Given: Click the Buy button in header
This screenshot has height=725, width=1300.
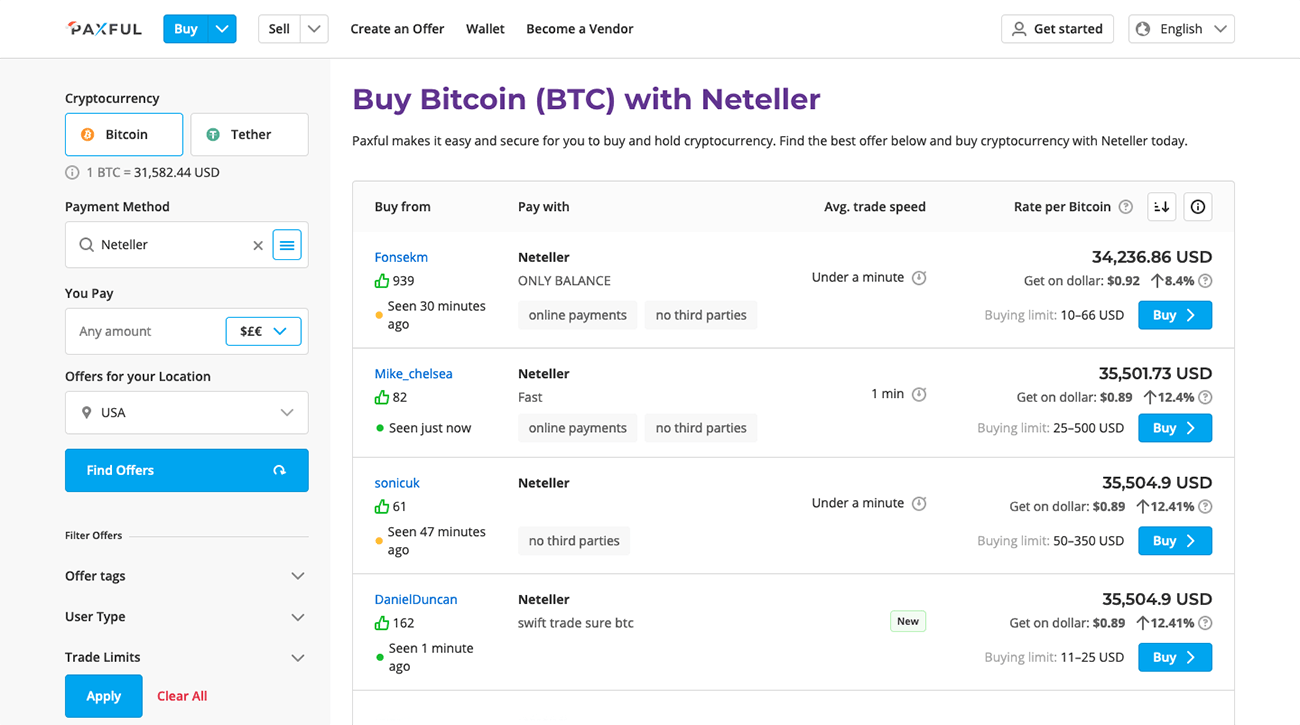Looking at the screenshot, I should pyautogui.click(x=186, y=29).
